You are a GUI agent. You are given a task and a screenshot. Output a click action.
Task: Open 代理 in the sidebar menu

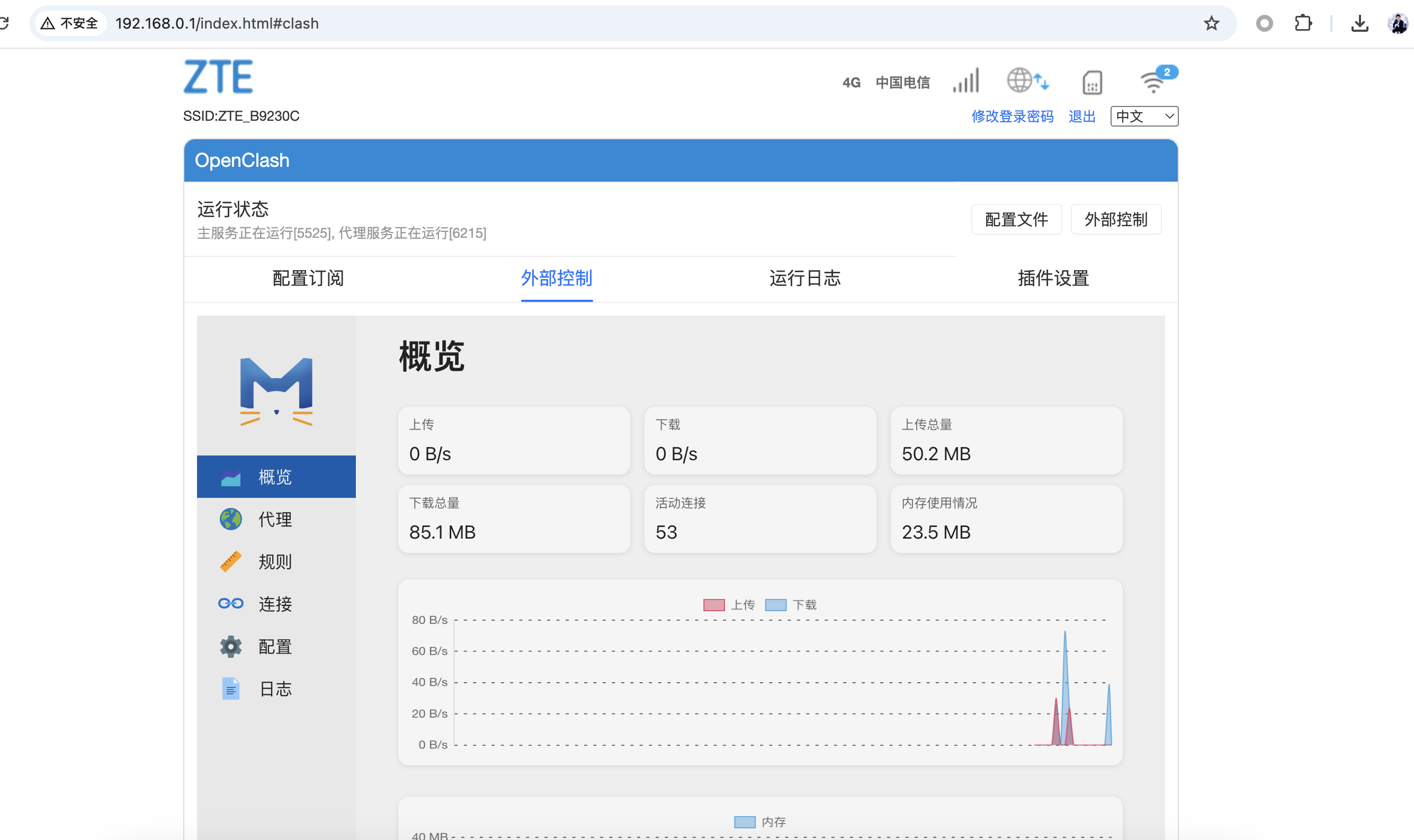tap(276, 519)
